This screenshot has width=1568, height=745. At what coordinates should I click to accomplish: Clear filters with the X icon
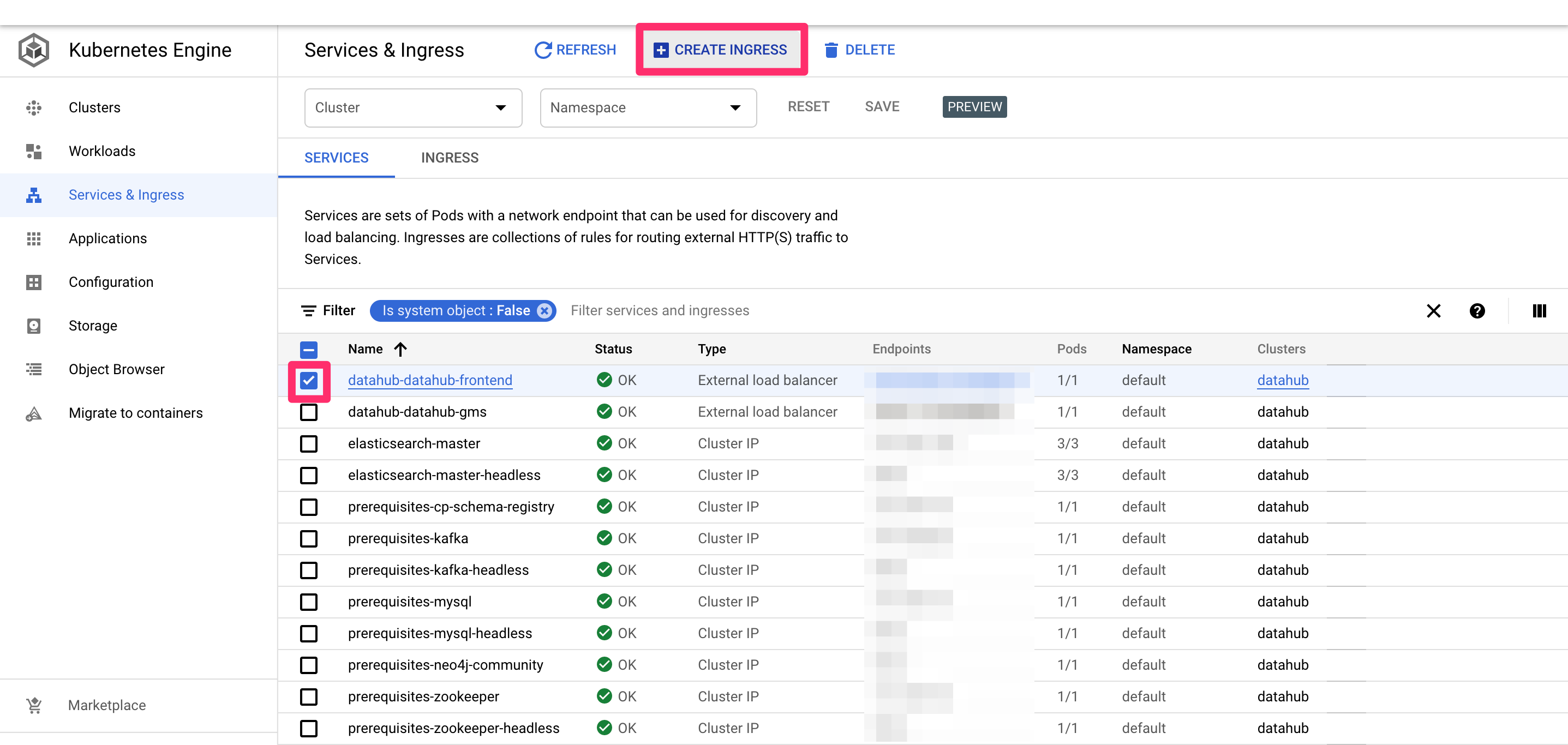click(x=1433, y=311)
